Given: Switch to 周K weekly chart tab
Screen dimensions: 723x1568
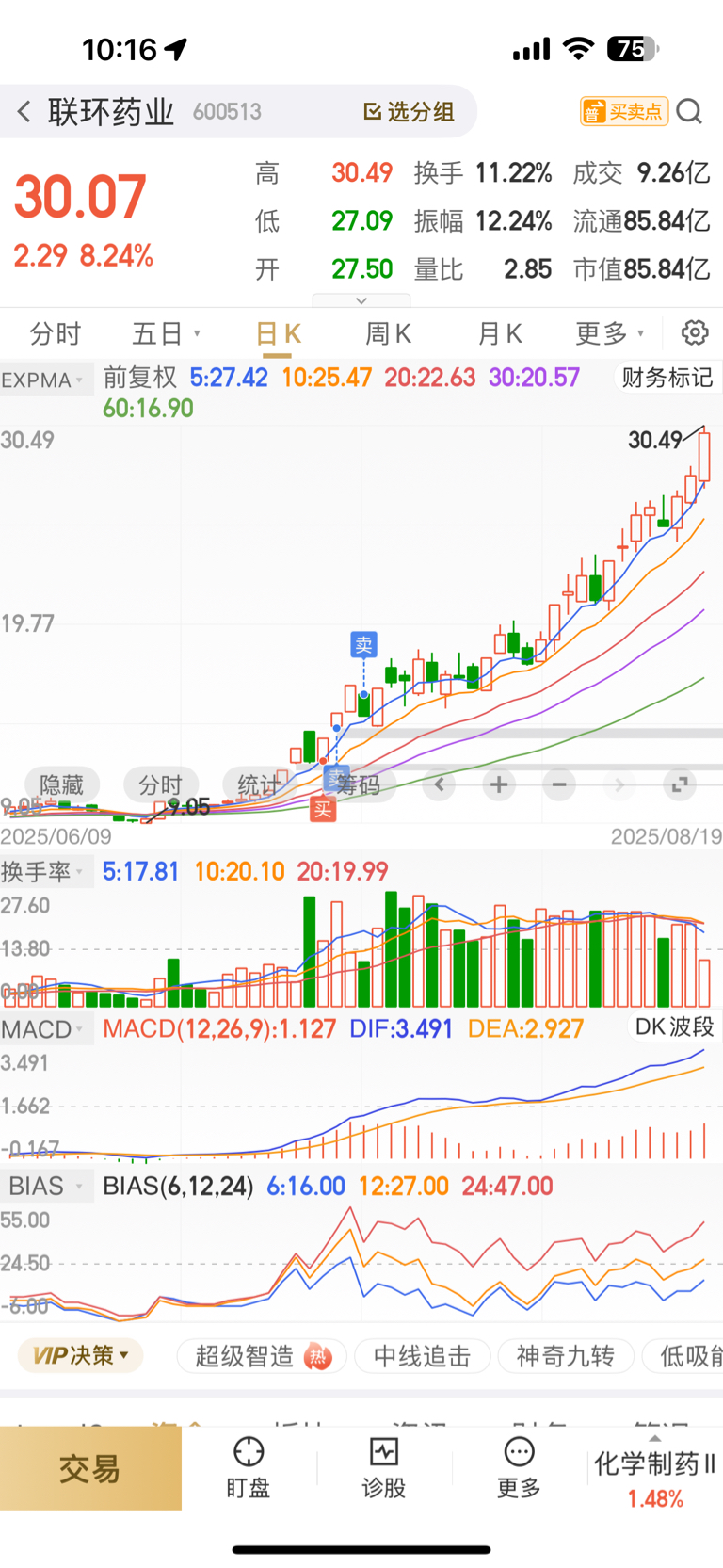Looking at the screenshot, I should click(x=388, y=333).
